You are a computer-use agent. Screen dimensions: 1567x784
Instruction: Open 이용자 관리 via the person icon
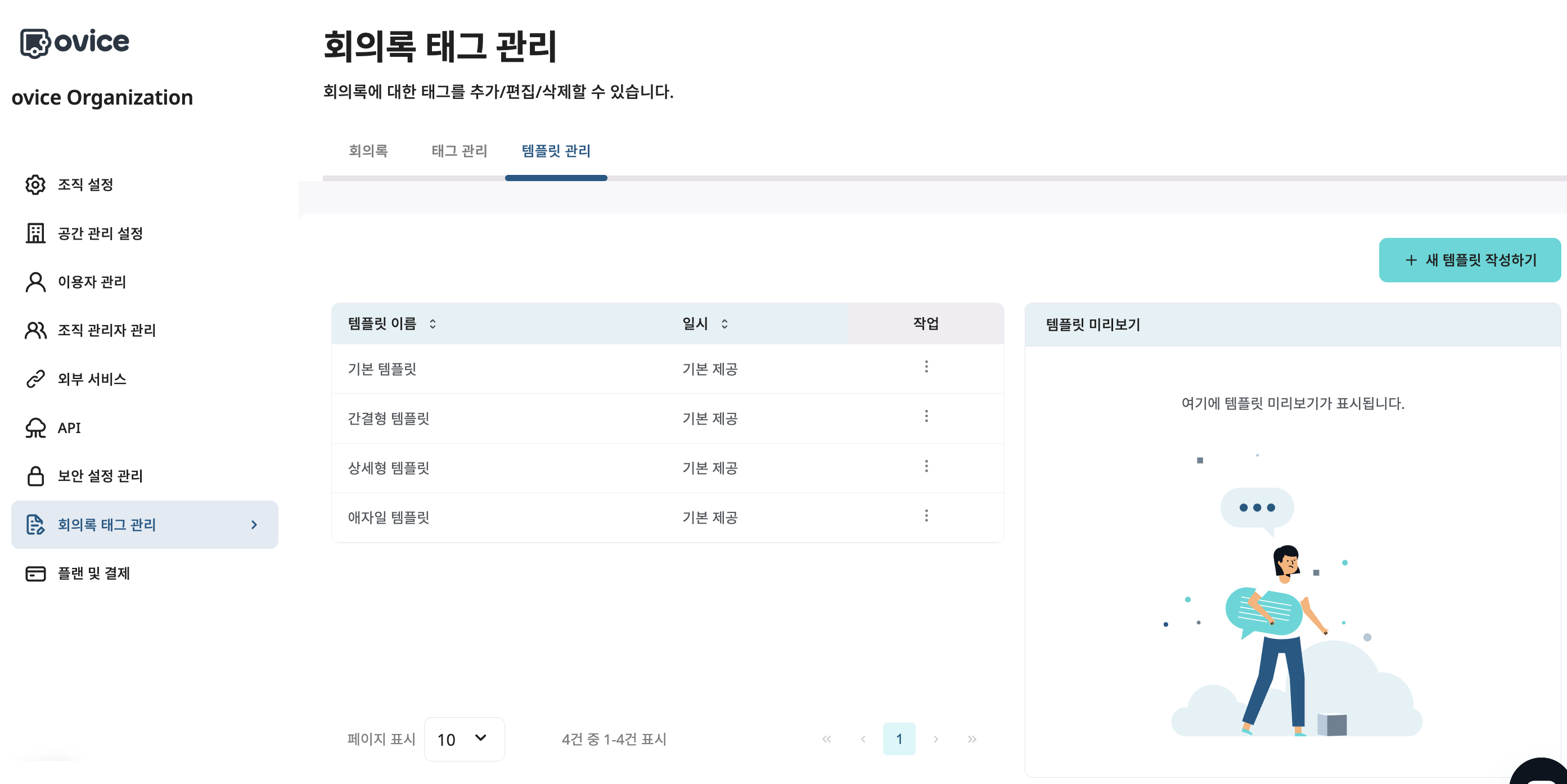click(x=35, y=282)
